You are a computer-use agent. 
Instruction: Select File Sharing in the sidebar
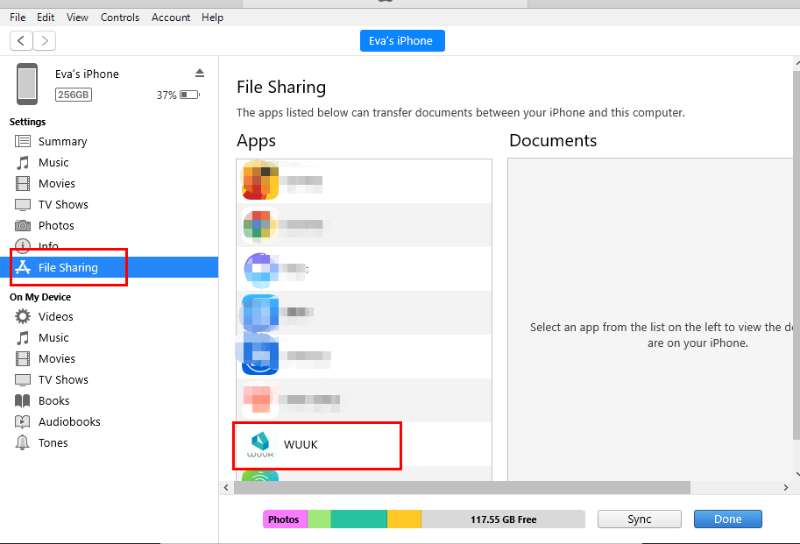pyautogui.click(x=109, y=267)
